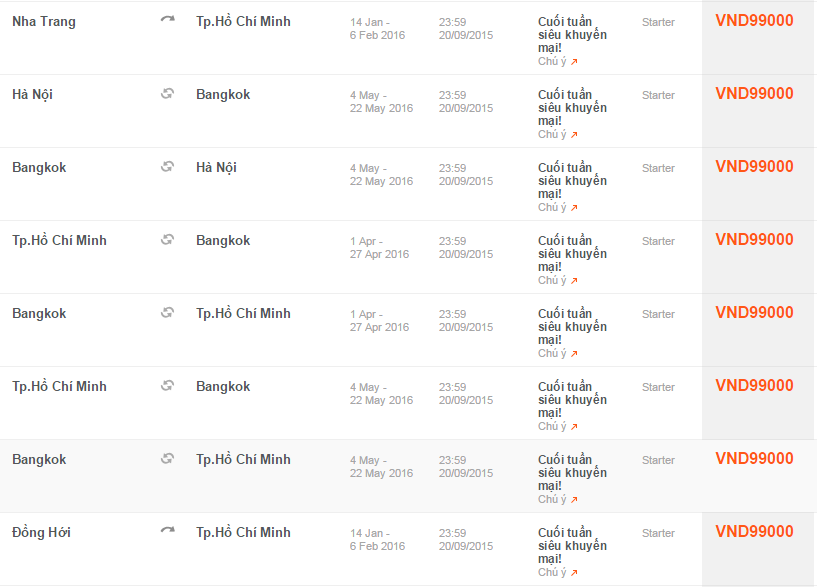This screenshot has height=587, width=817.
Task: Choose VND99000 fare for Bangkok to Hà Nội
Action: click(754, 167)
